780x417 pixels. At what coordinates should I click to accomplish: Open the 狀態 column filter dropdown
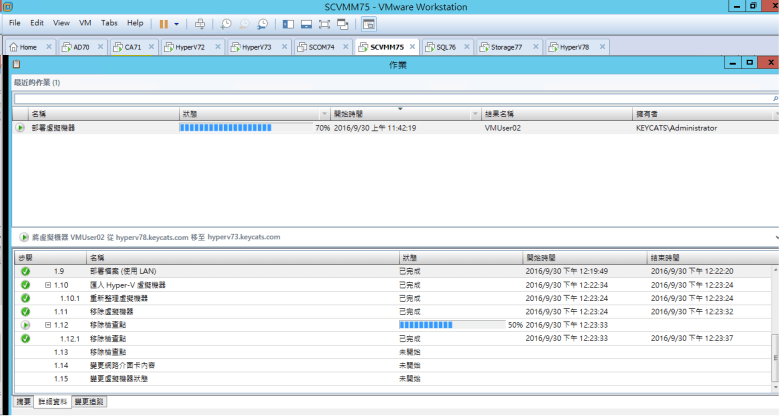(x=323, y=113)
